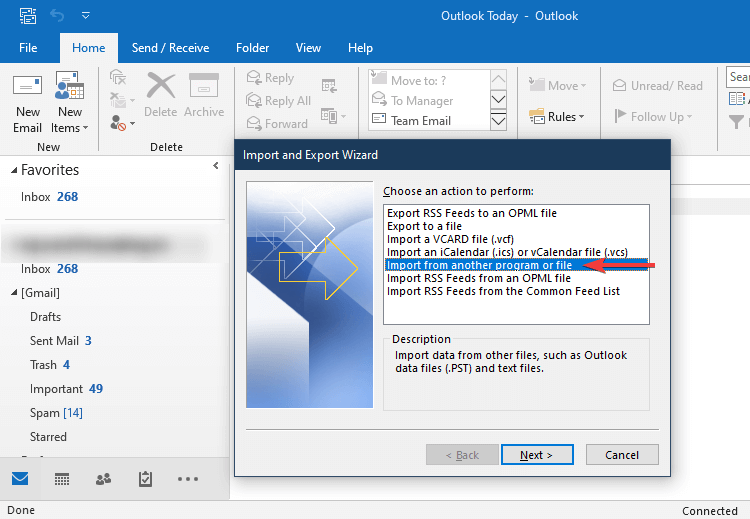This screenshot has height=519, width=750.
Task: Switch to Mail view icon
Action: tap(20, 478)
